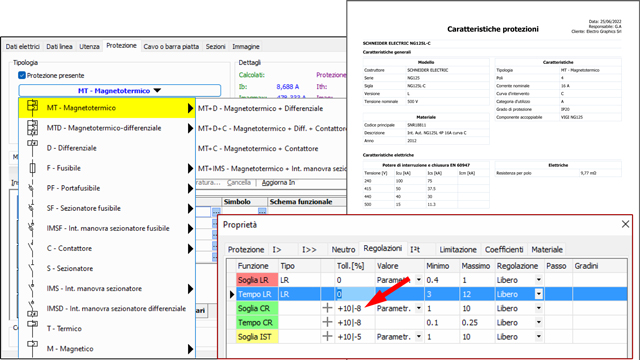
Task: Close the Proprietà dialog
Action: tap(625, 224)
